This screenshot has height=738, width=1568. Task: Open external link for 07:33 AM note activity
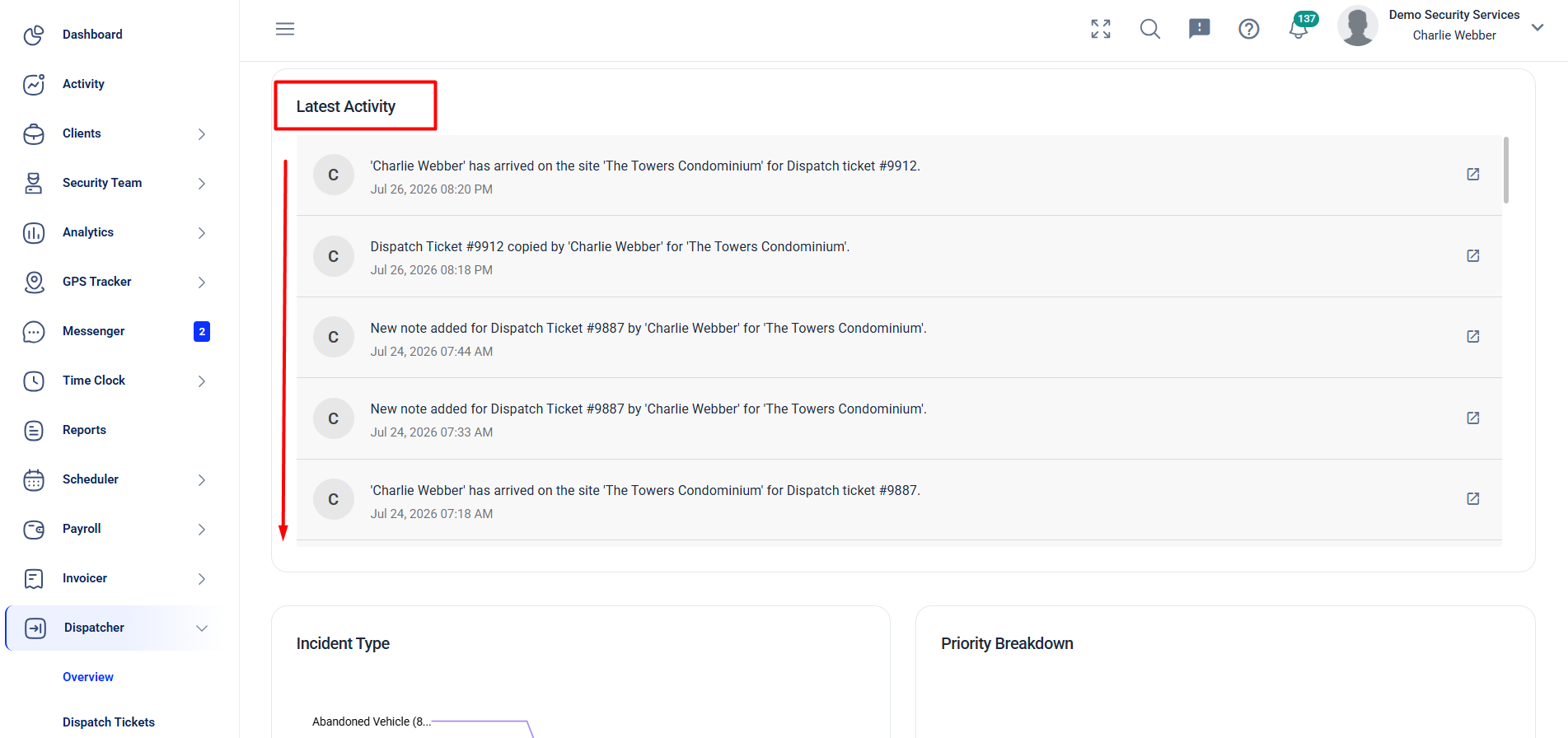(1473, 418)
